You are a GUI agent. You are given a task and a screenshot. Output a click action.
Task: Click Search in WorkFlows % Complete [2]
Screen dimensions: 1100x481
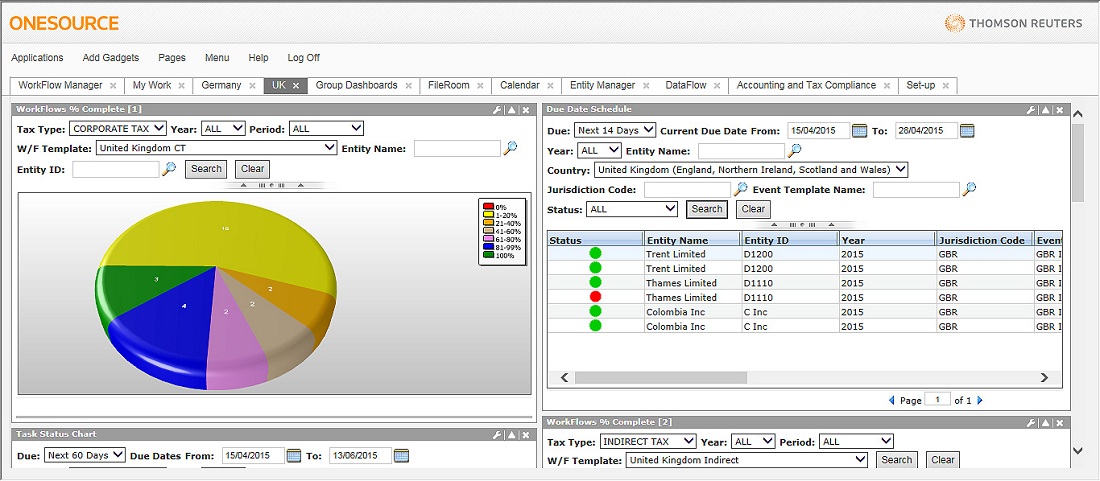897,460
